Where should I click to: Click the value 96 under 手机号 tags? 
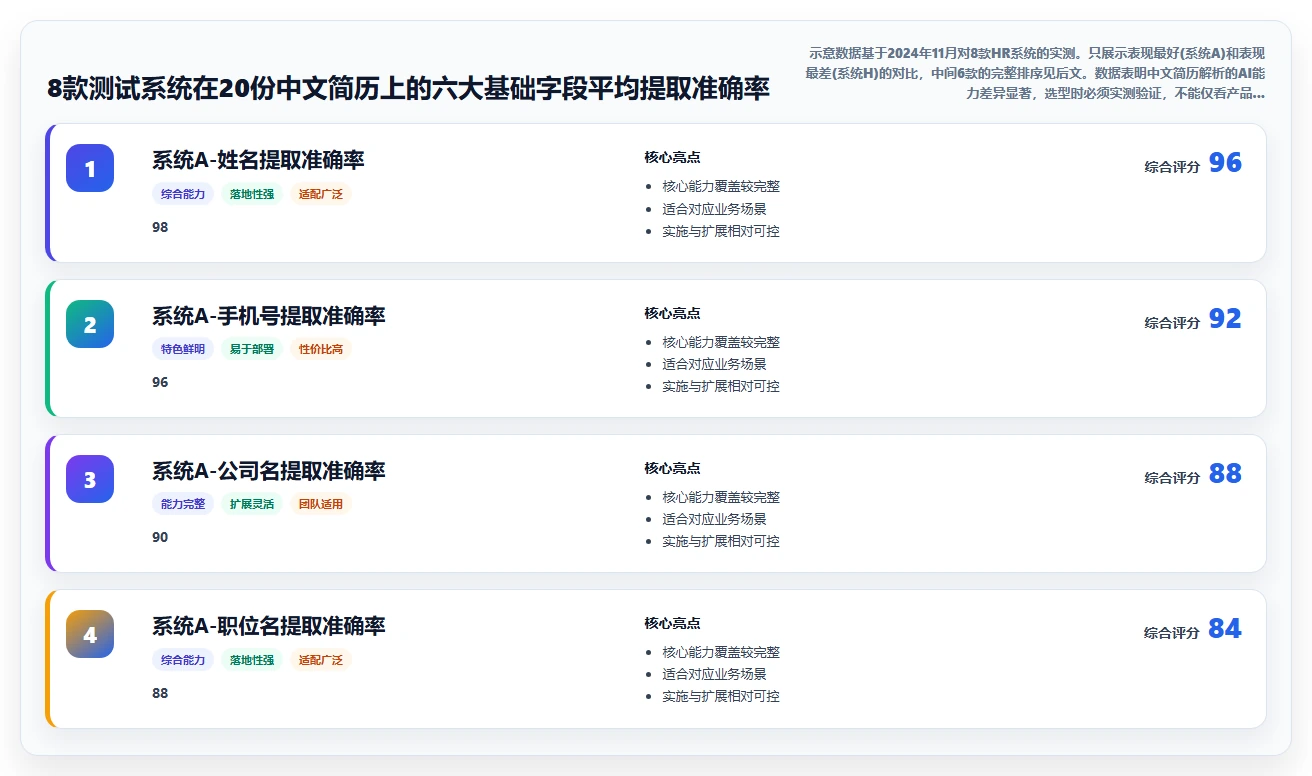[160, 382]
